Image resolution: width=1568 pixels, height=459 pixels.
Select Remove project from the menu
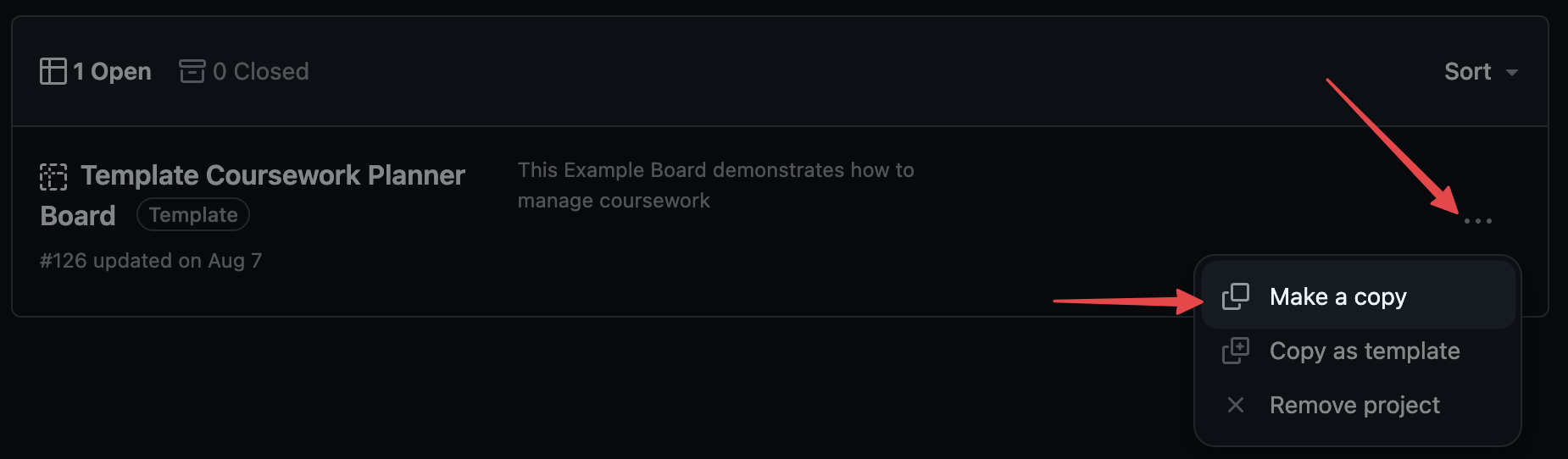coord(1354,405)
